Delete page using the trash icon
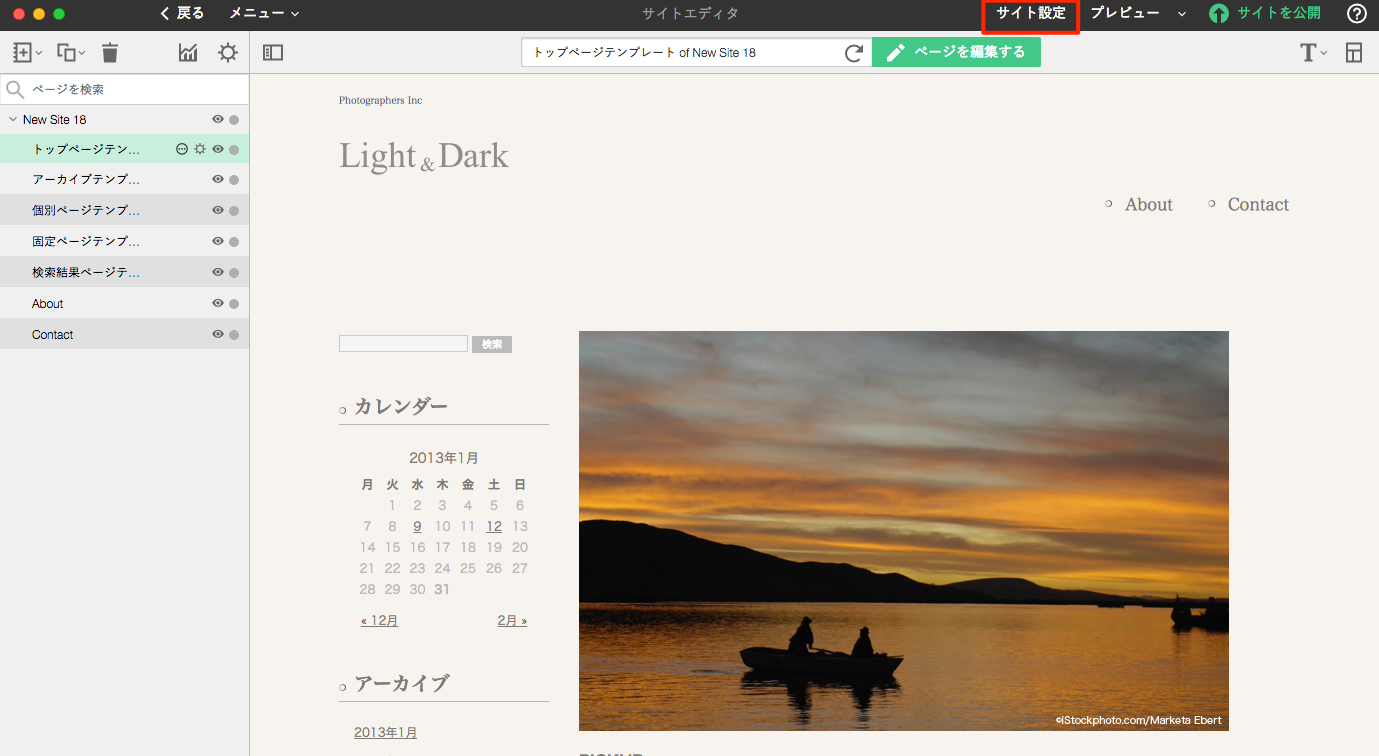The width and height of the screenshot is (1379, 756). pos(110,53)
